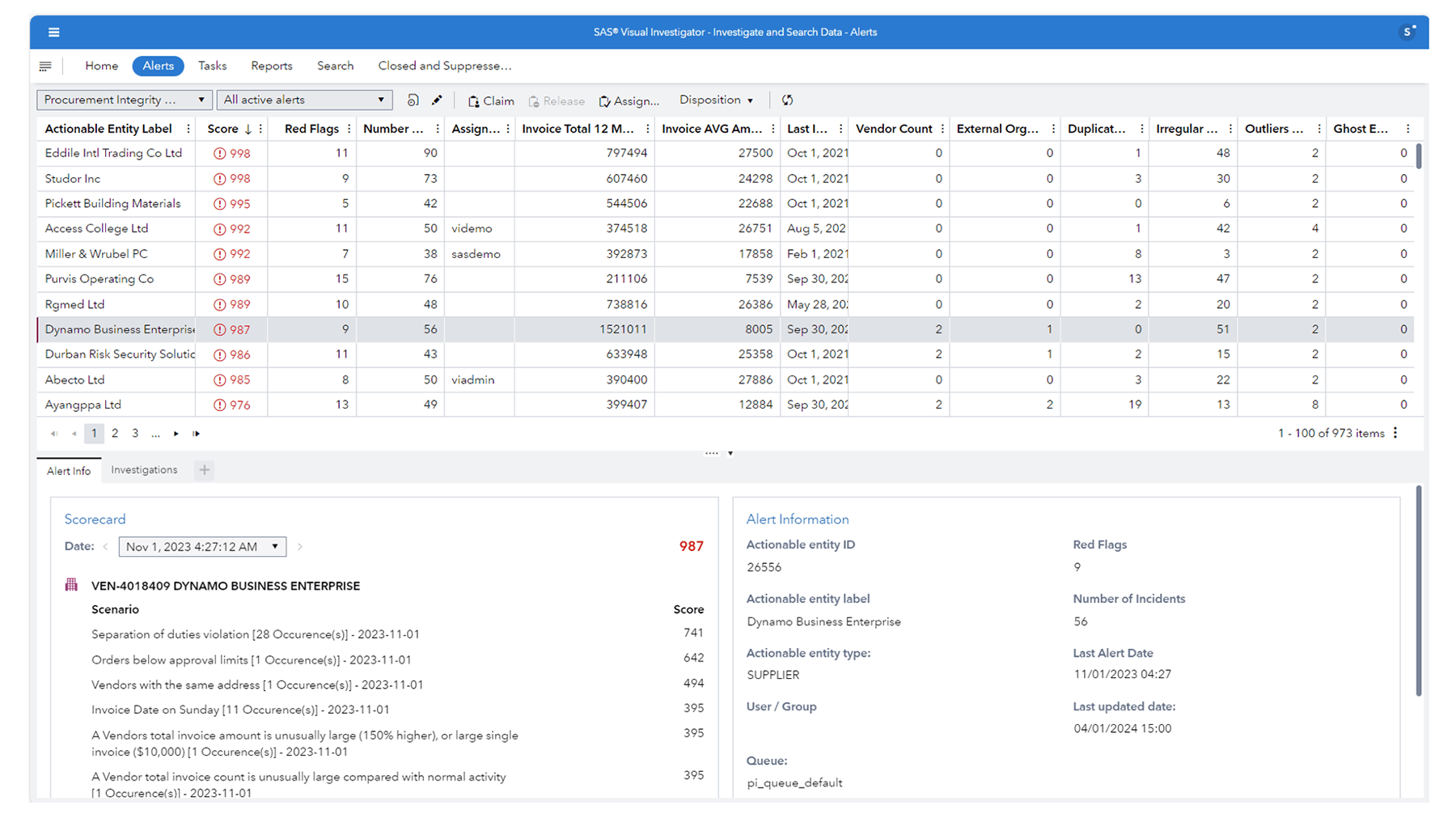Expand the Disposition dropdown
Image resolution: width=1456 pixels, height=814 pixels.
[715, 100]
